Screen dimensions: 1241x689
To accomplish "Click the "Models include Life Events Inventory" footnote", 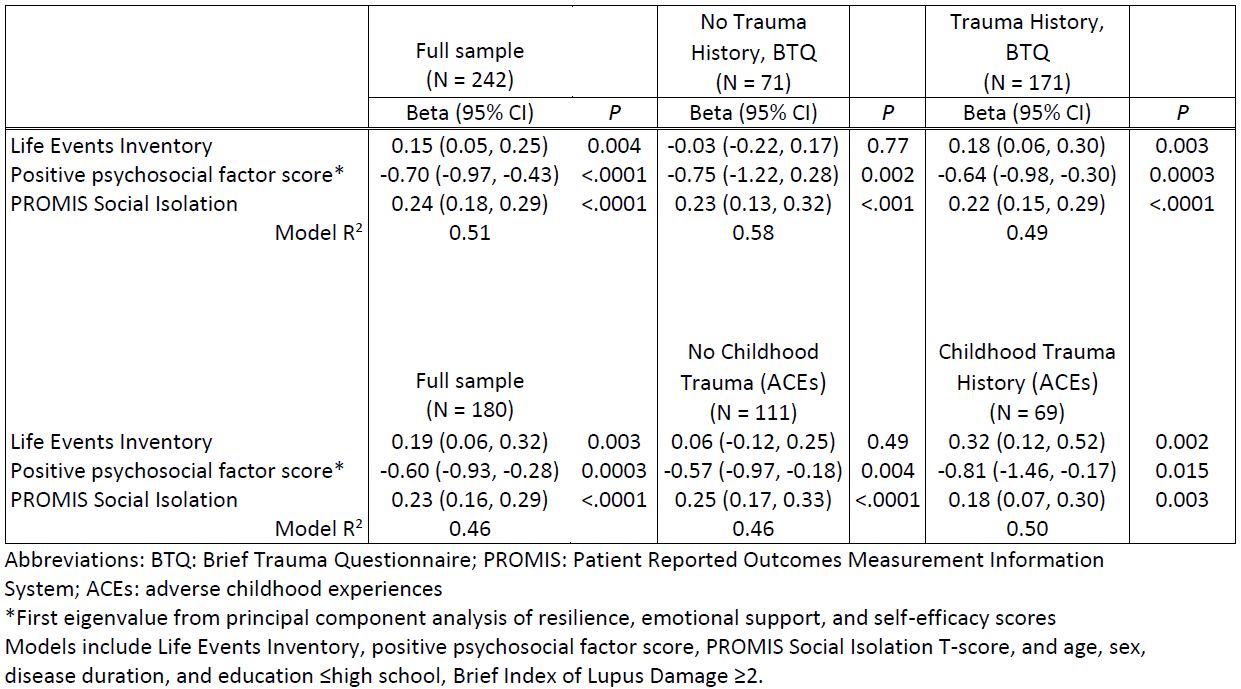I will [x=574, y=647].
